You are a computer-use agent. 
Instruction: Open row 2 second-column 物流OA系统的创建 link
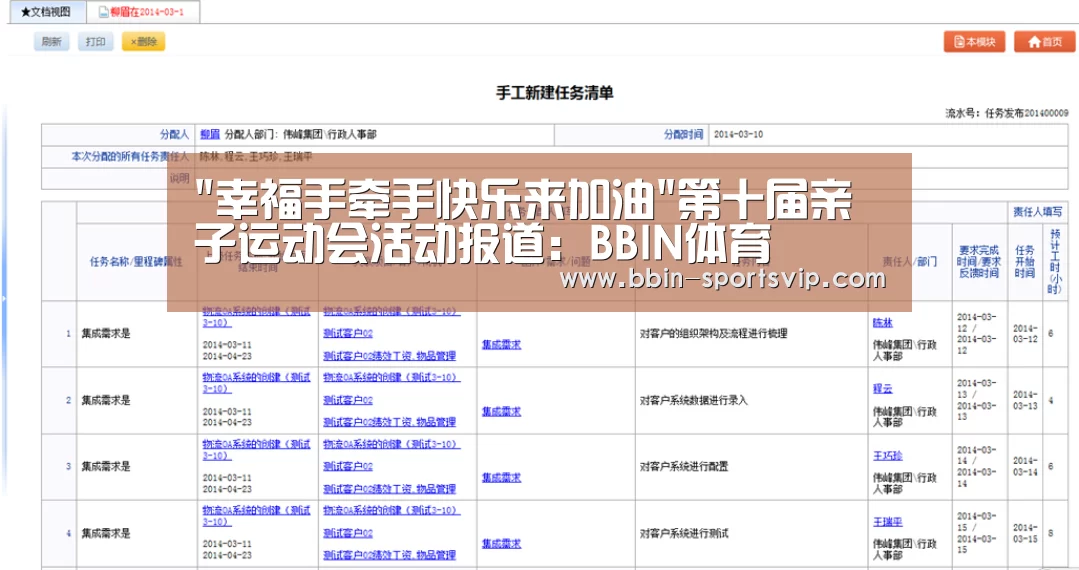[x=256, y=383]
